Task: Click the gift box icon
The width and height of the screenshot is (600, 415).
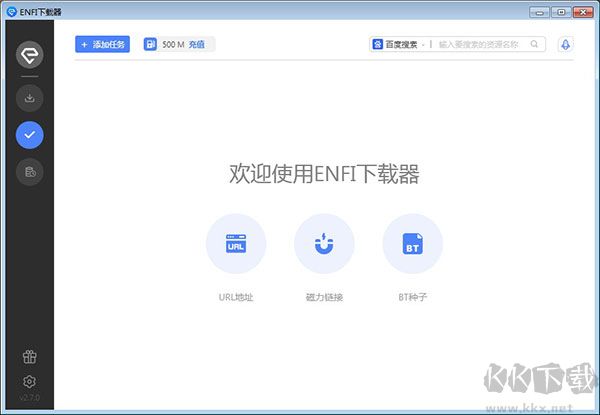Action: click(29, 356)
